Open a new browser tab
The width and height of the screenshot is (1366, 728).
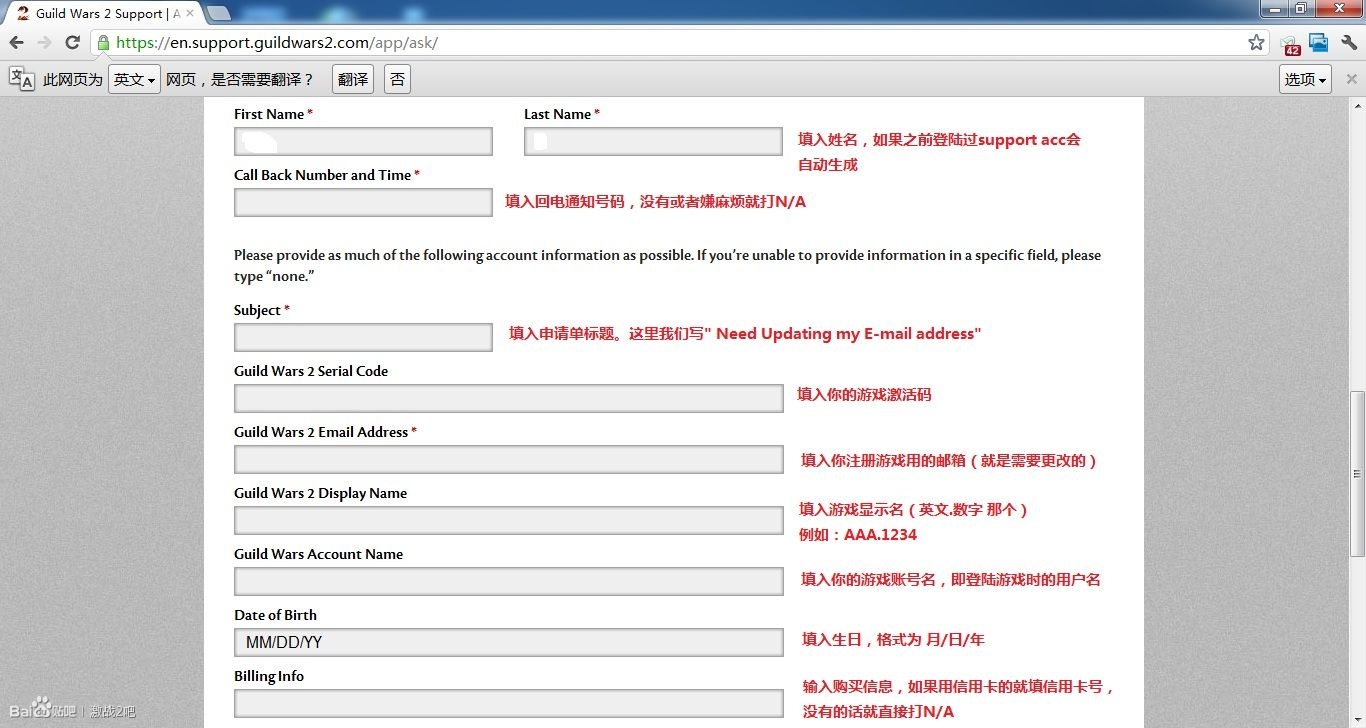click(x=218, y=13)
